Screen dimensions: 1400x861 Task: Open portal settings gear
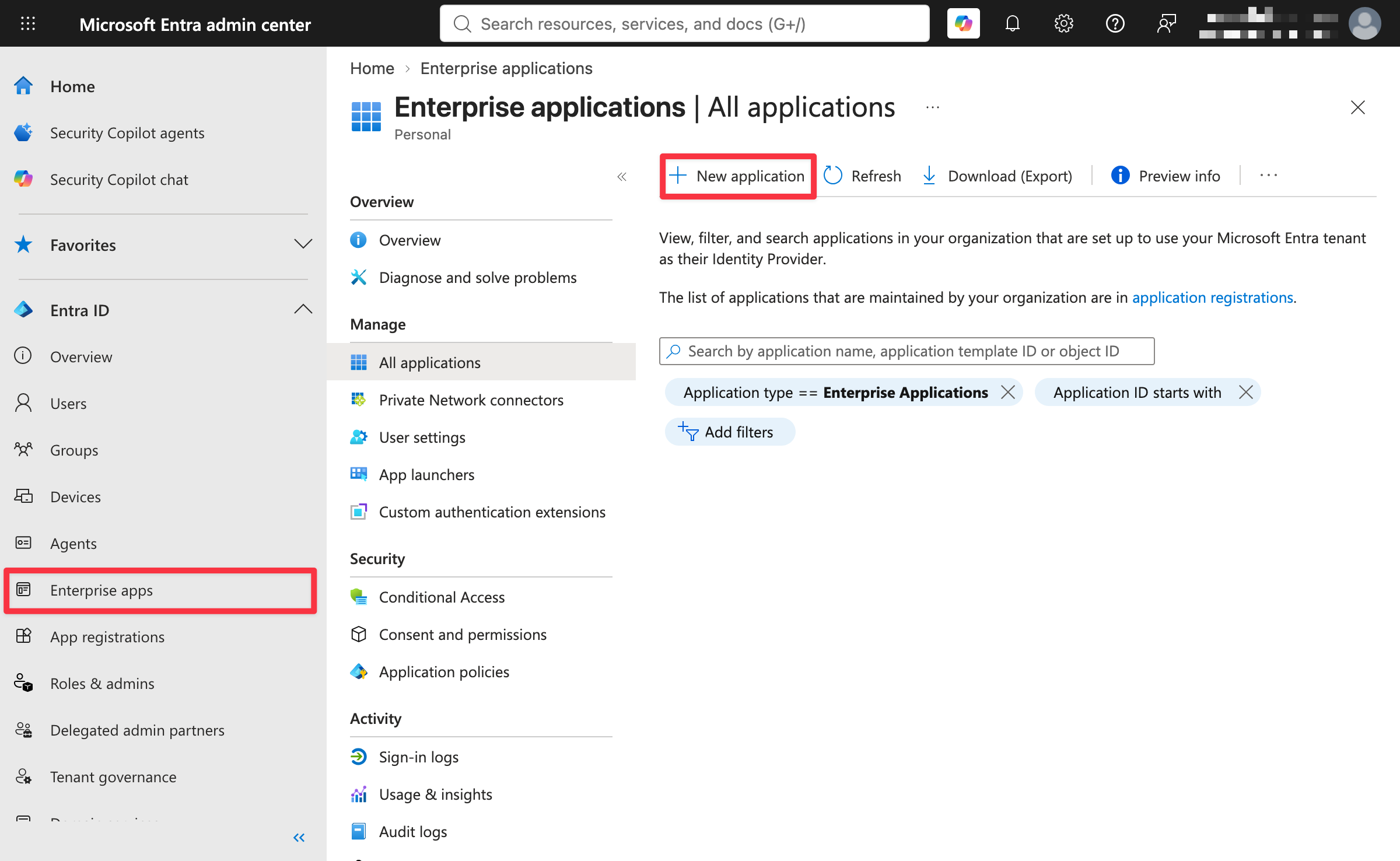coord(1063,23)
